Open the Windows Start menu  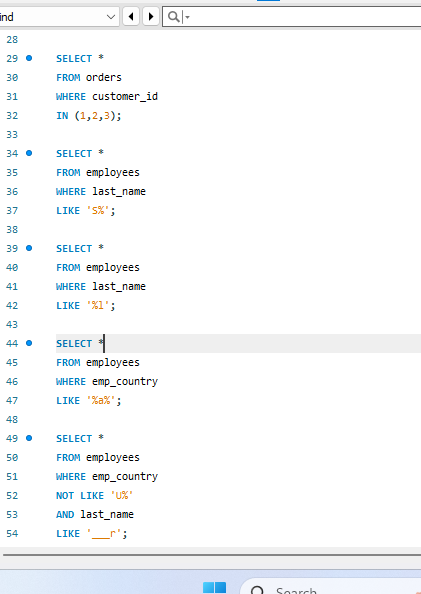coord(214,588)
